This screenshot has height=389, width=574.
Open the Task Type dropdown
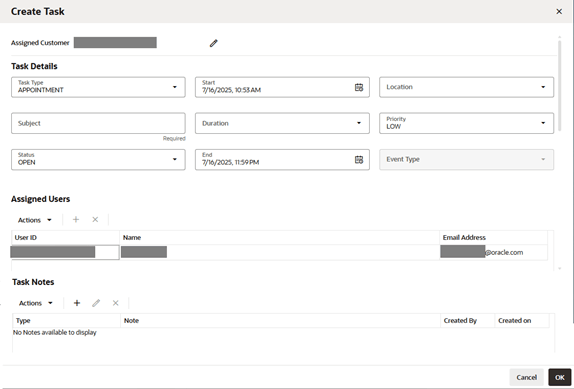coord(98,87)
